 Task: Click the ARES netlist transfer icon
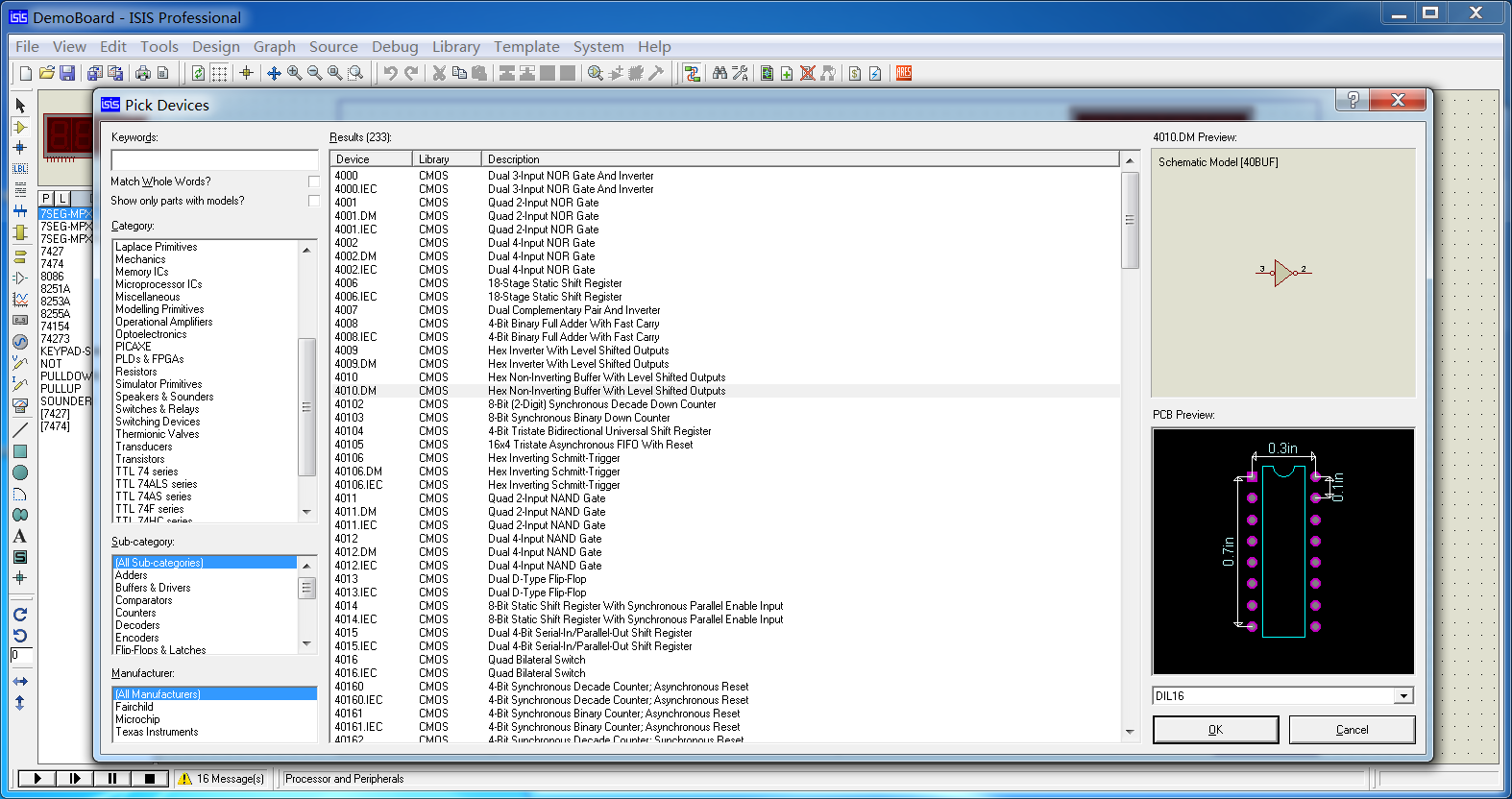pyautogui.click(x=903, y=73)
